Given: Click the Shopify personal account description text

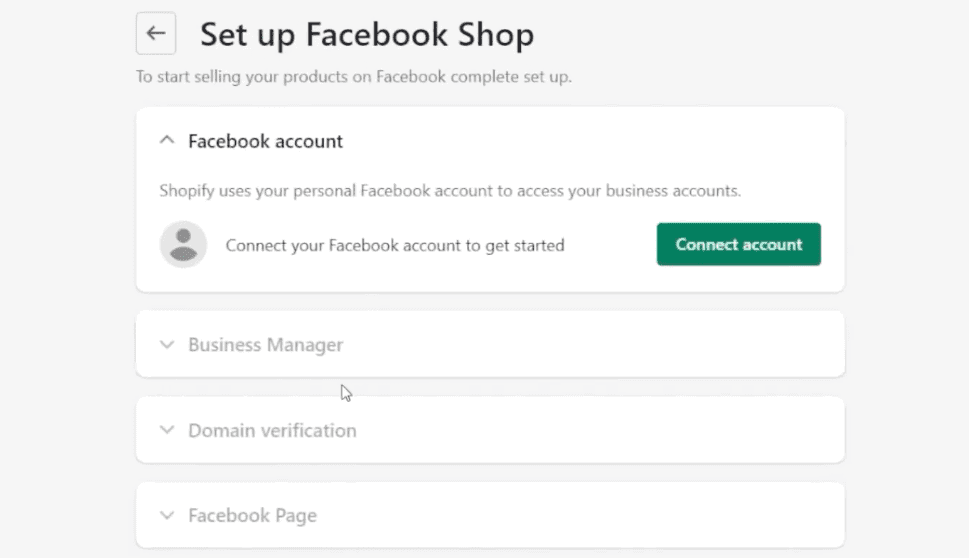Looking at the screenshot, I should tap(450, 191).
